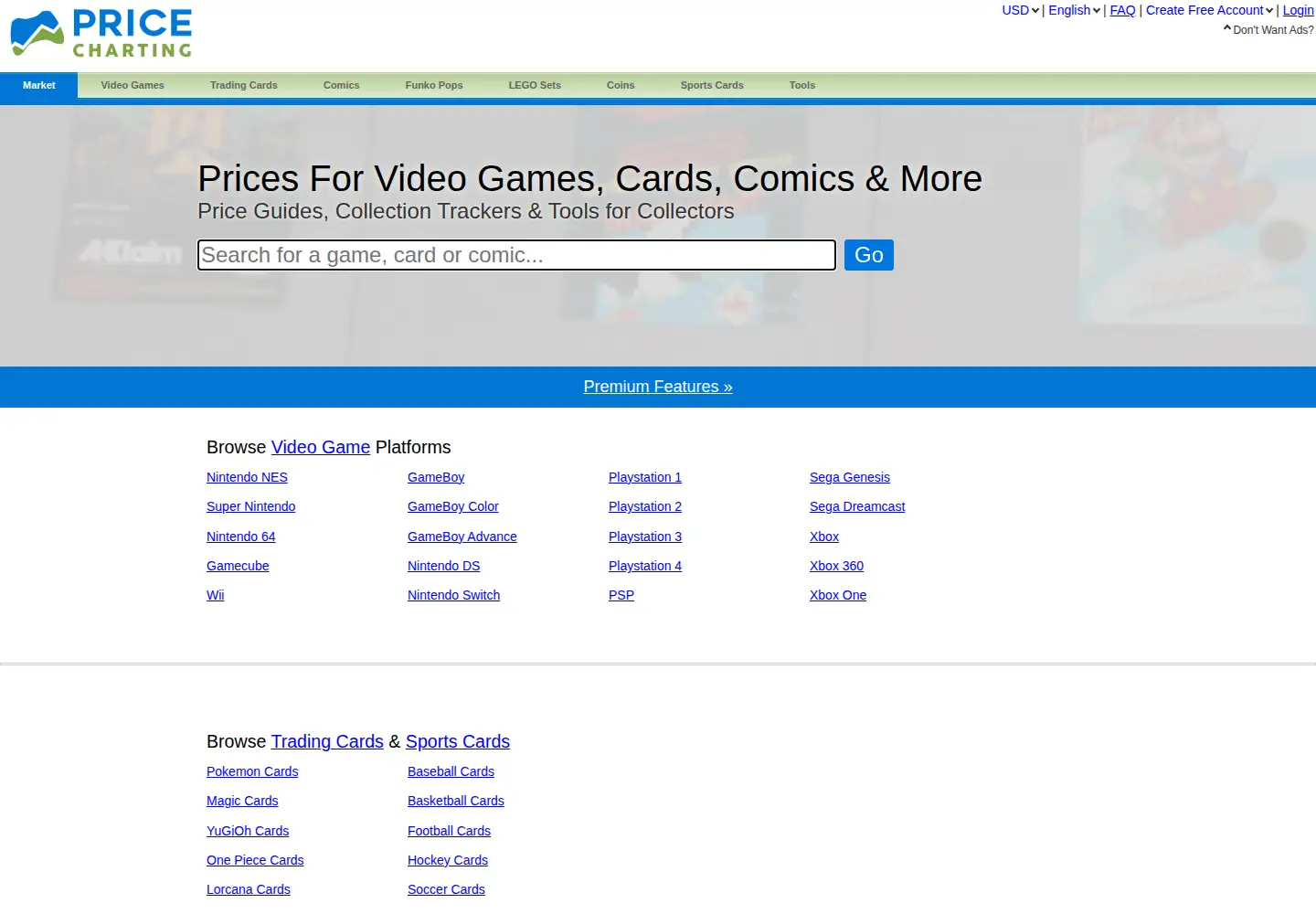Viewport: 1316px width, 914px height.
Task: Open the Playstation 4 link
Action: [645, 566]
